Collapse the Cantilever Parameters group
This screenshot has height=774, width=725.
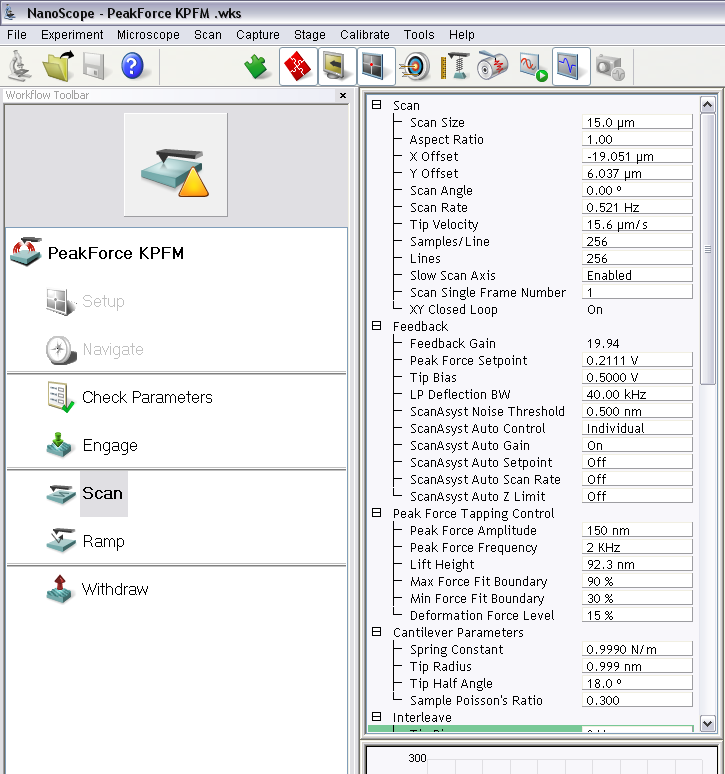click(377, 632)
